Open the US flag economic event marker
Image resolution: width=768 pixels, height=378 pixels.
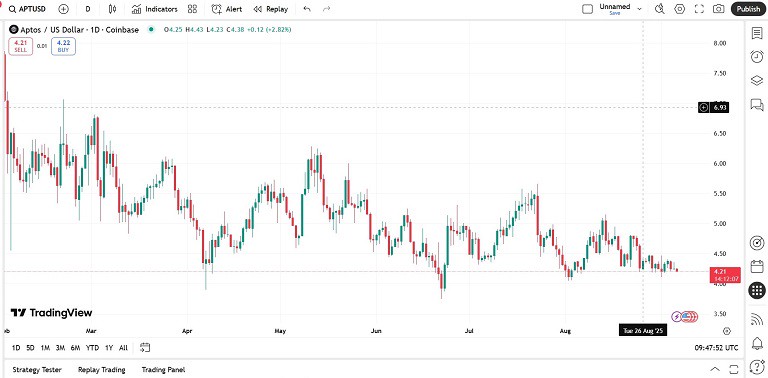tap(687, 317)
